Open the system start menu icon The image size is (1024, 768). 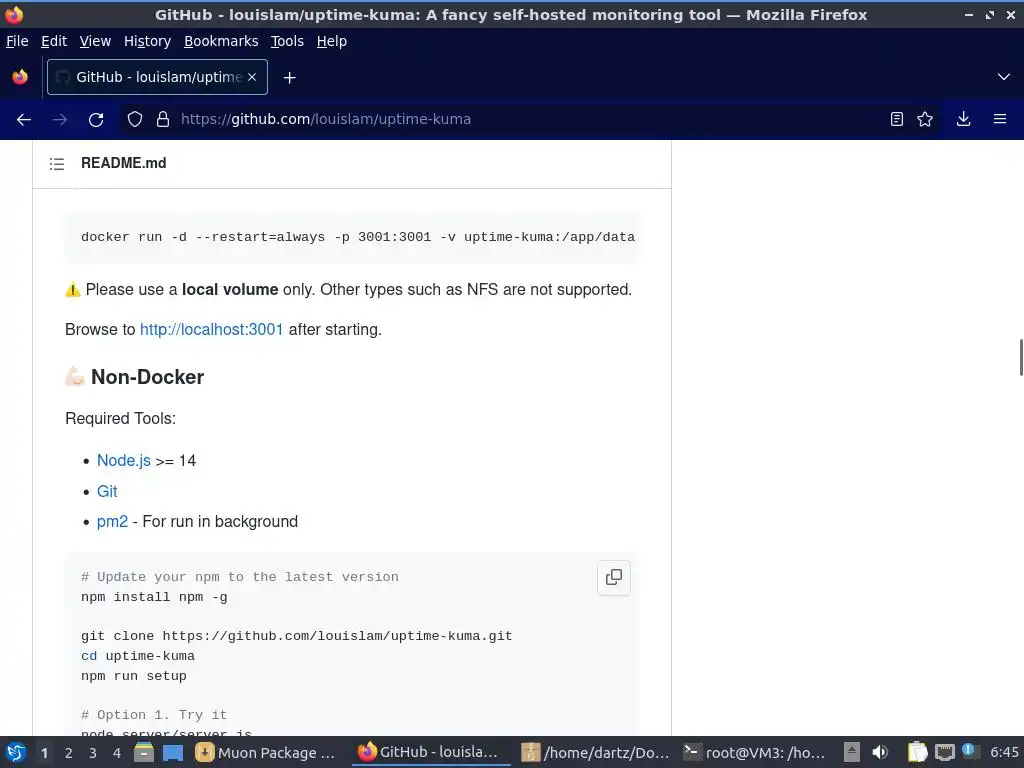point(16,753)
